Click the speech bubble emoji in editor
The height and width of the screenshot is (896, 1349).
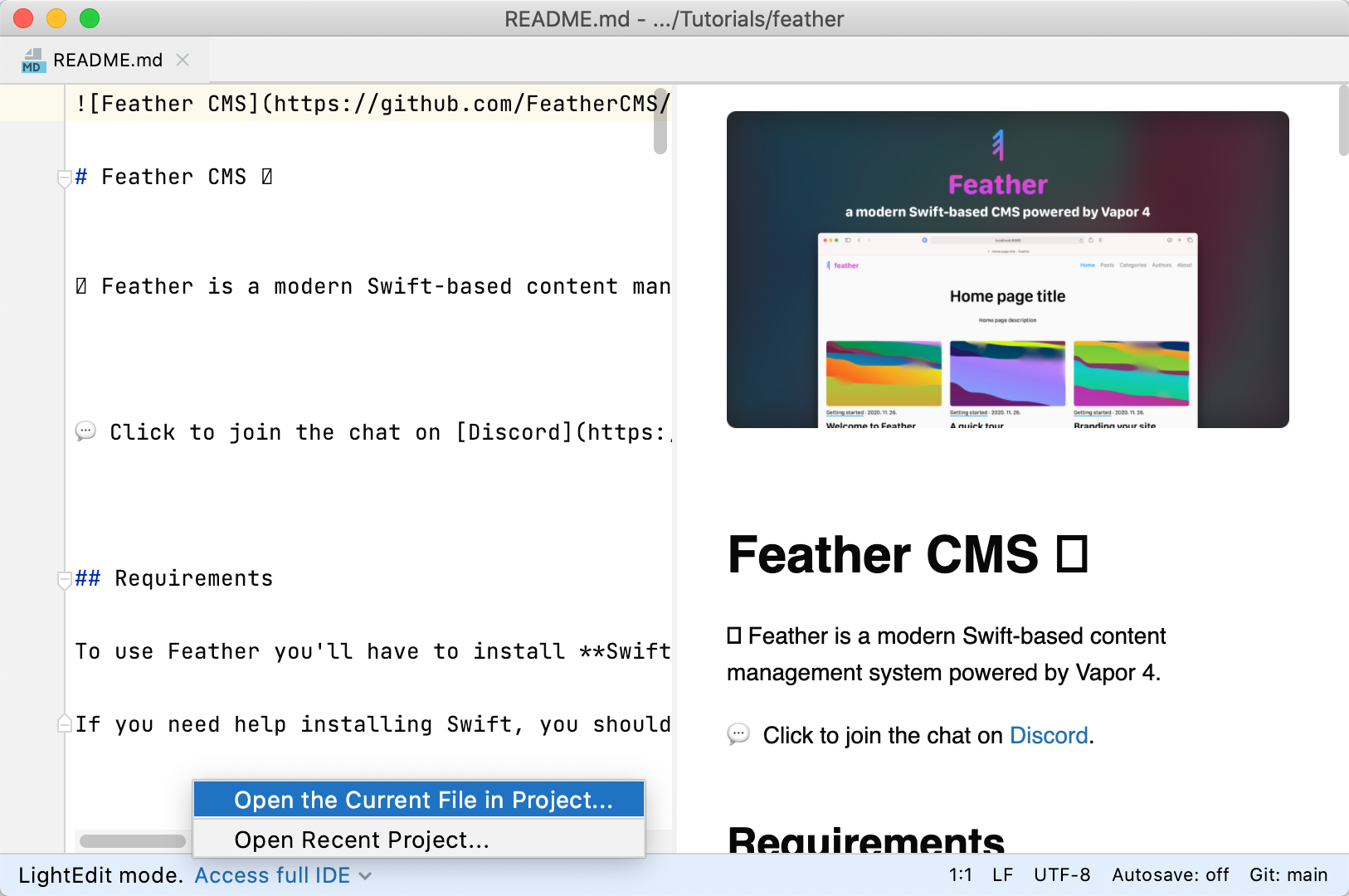point(85,431)
